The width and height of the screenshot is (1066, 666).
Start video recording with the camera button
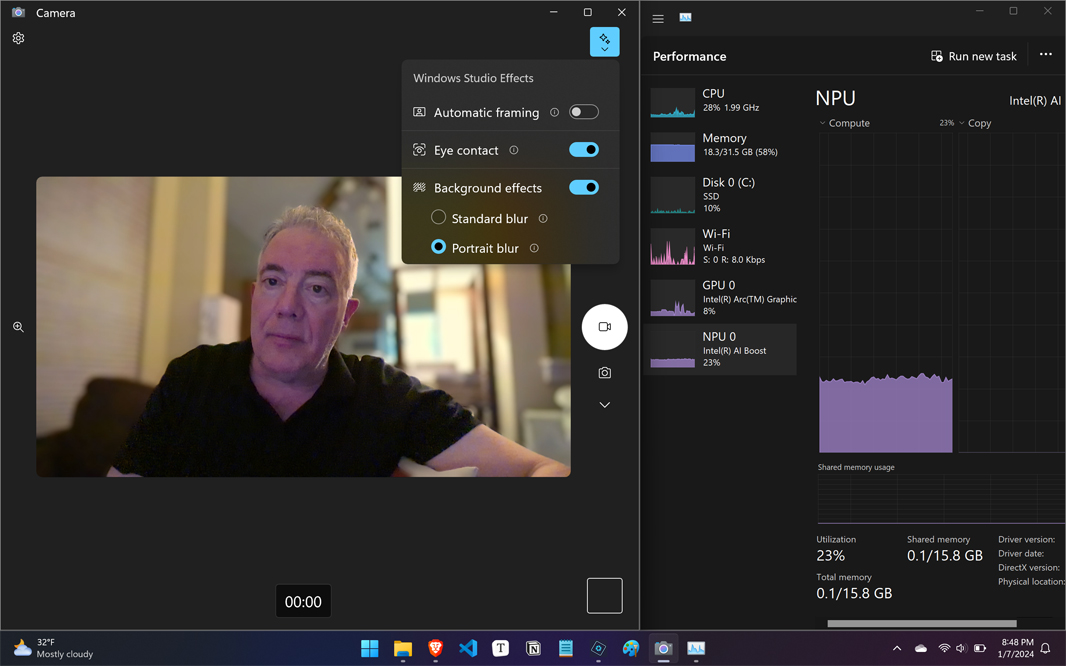(604, 327)
